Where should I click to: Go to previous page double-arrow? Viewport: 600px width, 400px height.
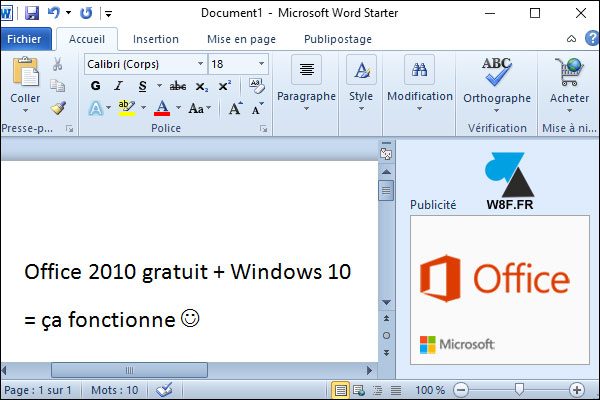386,318
